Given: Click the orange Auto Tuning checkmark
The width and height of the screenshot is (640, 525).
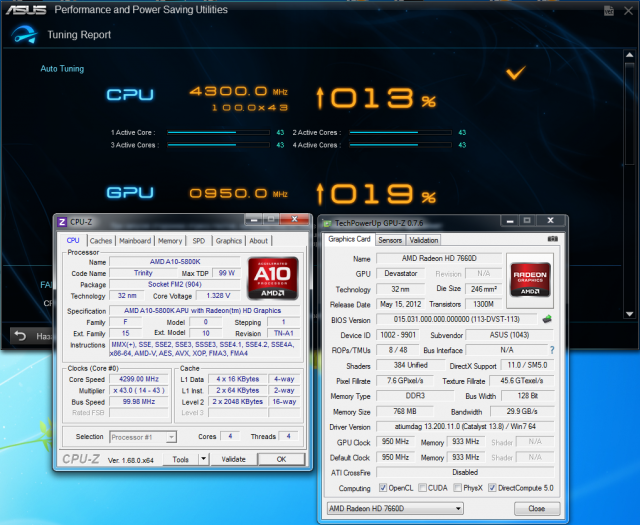Looking at the screenshot, I should point(516,73).
